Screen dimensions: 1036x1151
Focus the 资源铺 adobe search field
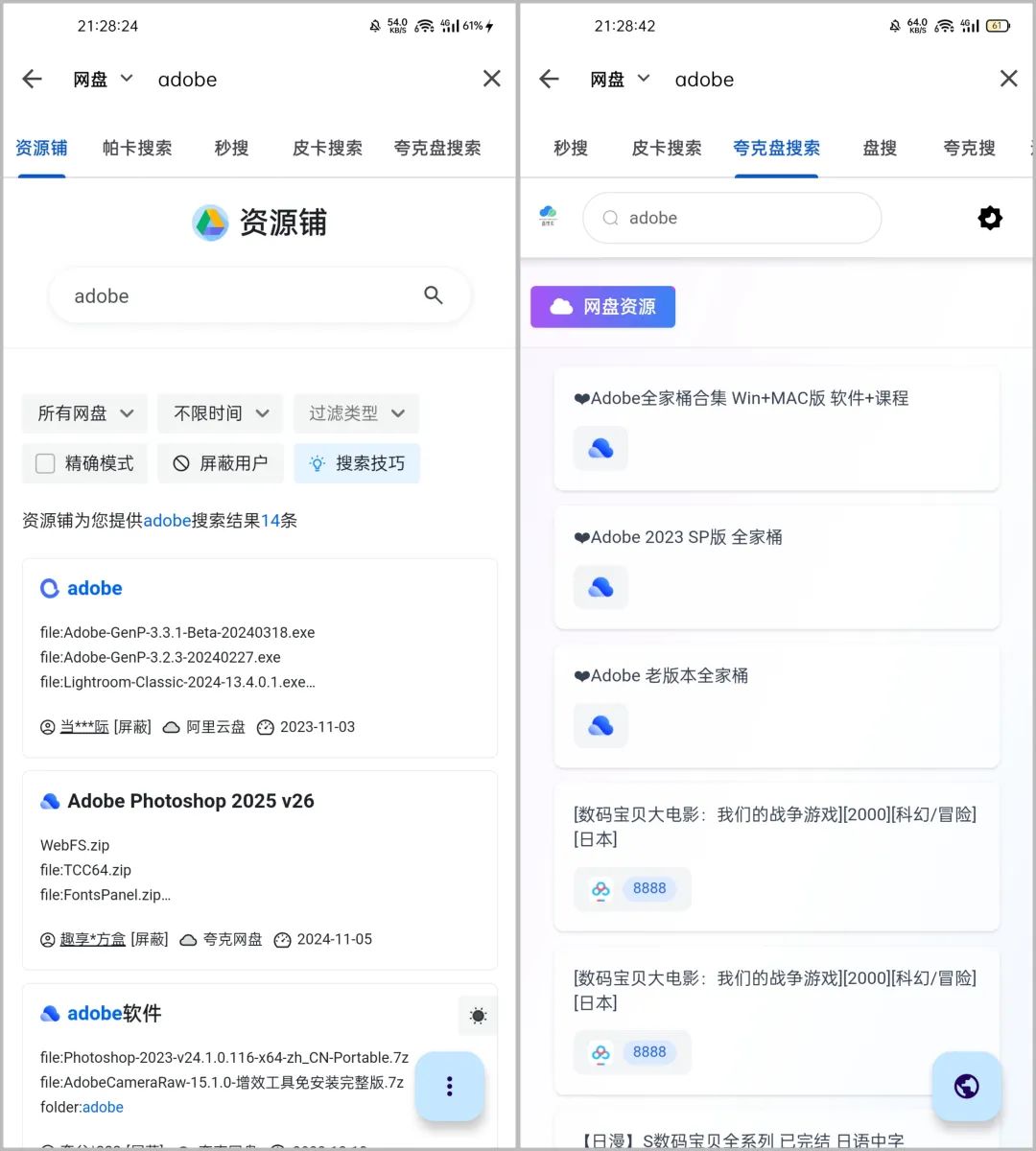[259, 295]
